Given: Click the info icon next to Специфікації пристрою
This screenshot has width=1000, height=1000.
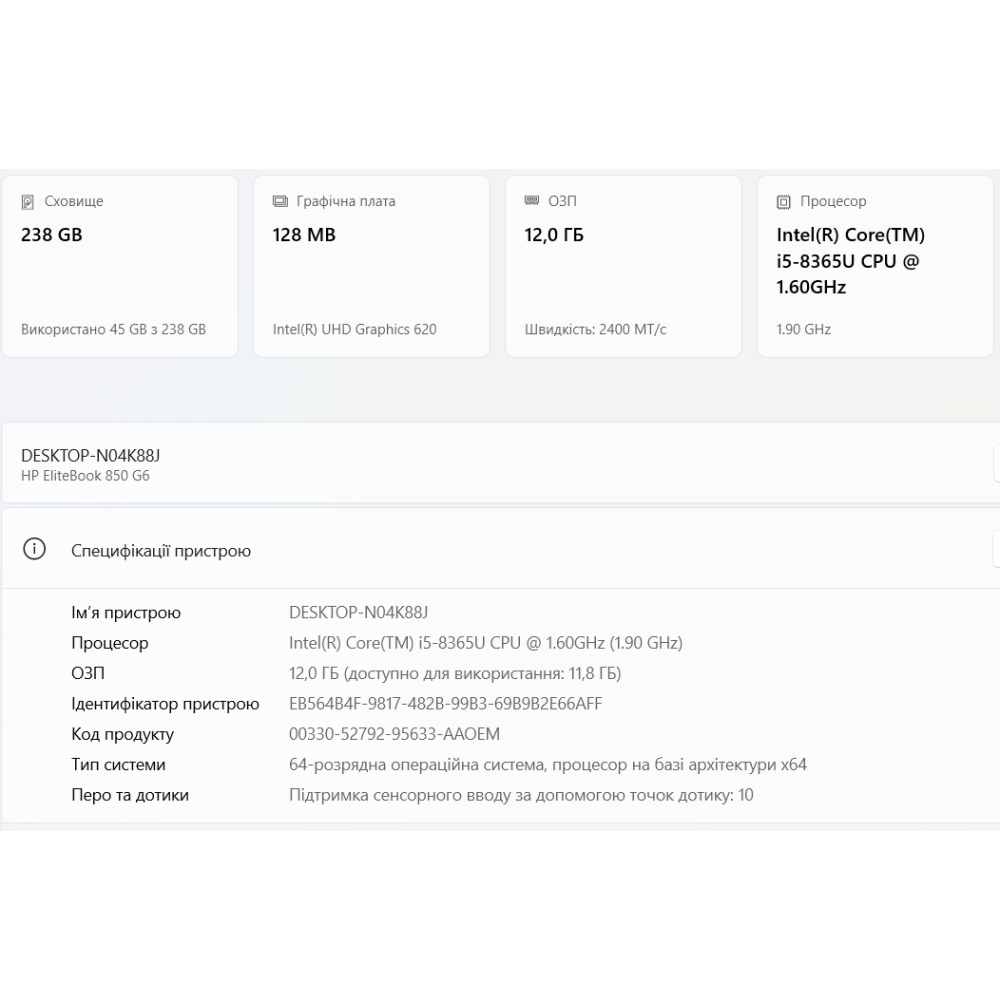Looking at the screenshot, I should click(34, 550).
